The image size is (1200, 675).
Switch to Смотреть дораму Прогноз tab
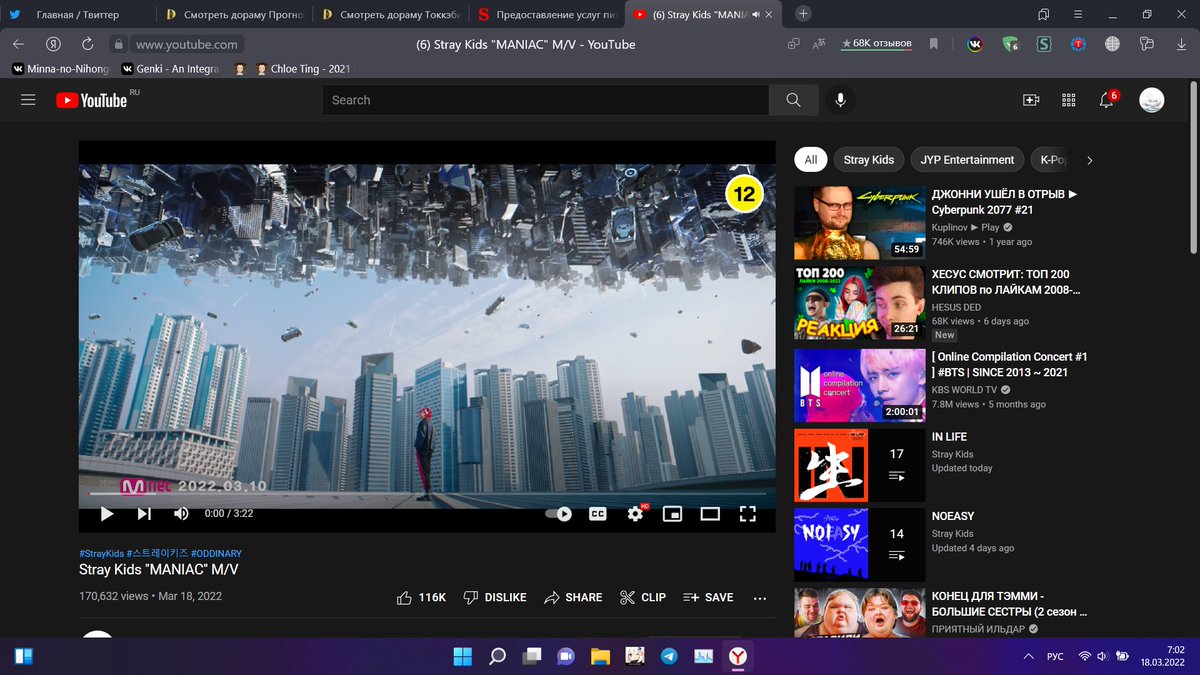point(235,15)
